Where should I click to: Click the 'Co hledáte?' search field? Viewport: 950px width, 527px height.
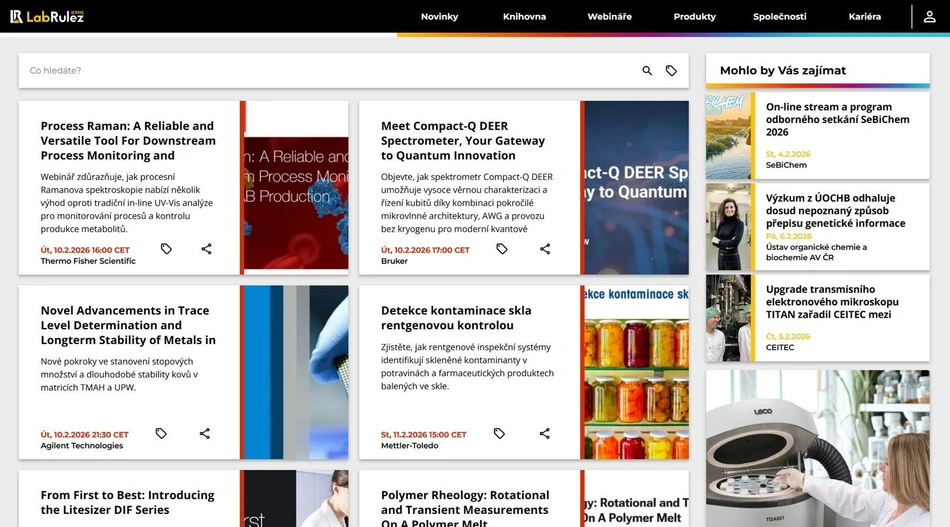330,71
